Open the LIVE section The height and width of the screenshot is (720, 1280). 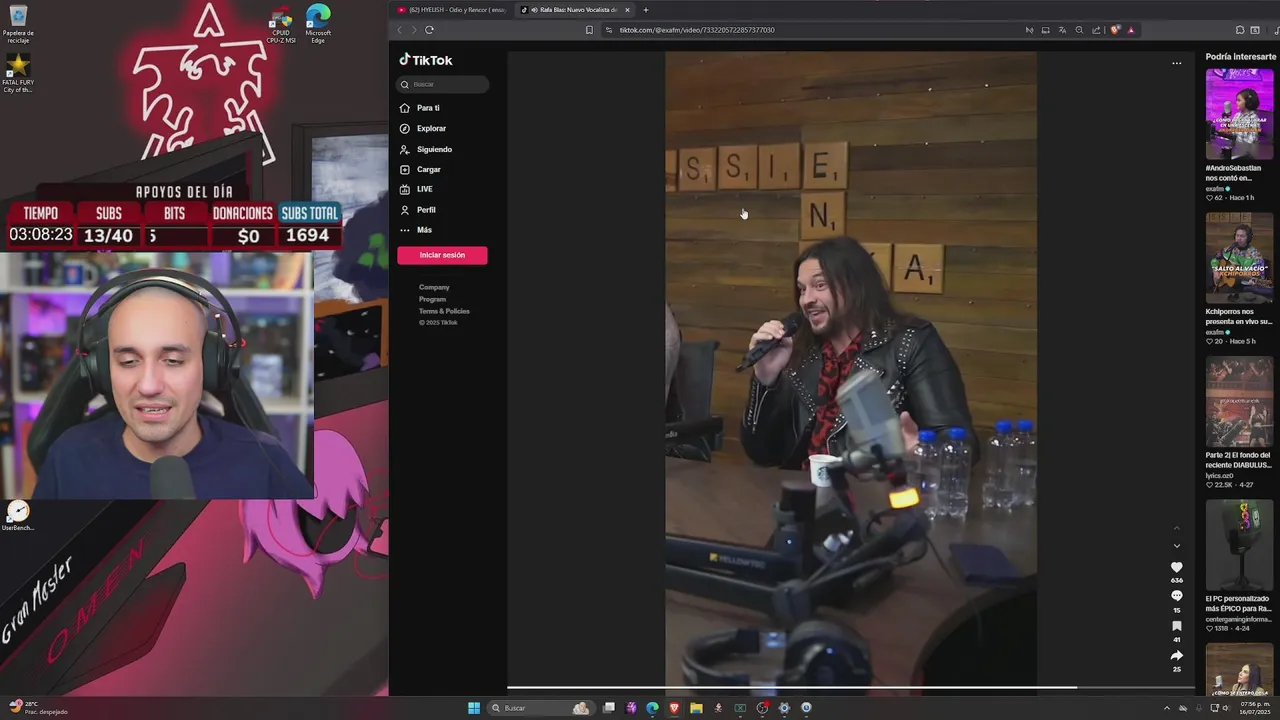click(417, 189)
